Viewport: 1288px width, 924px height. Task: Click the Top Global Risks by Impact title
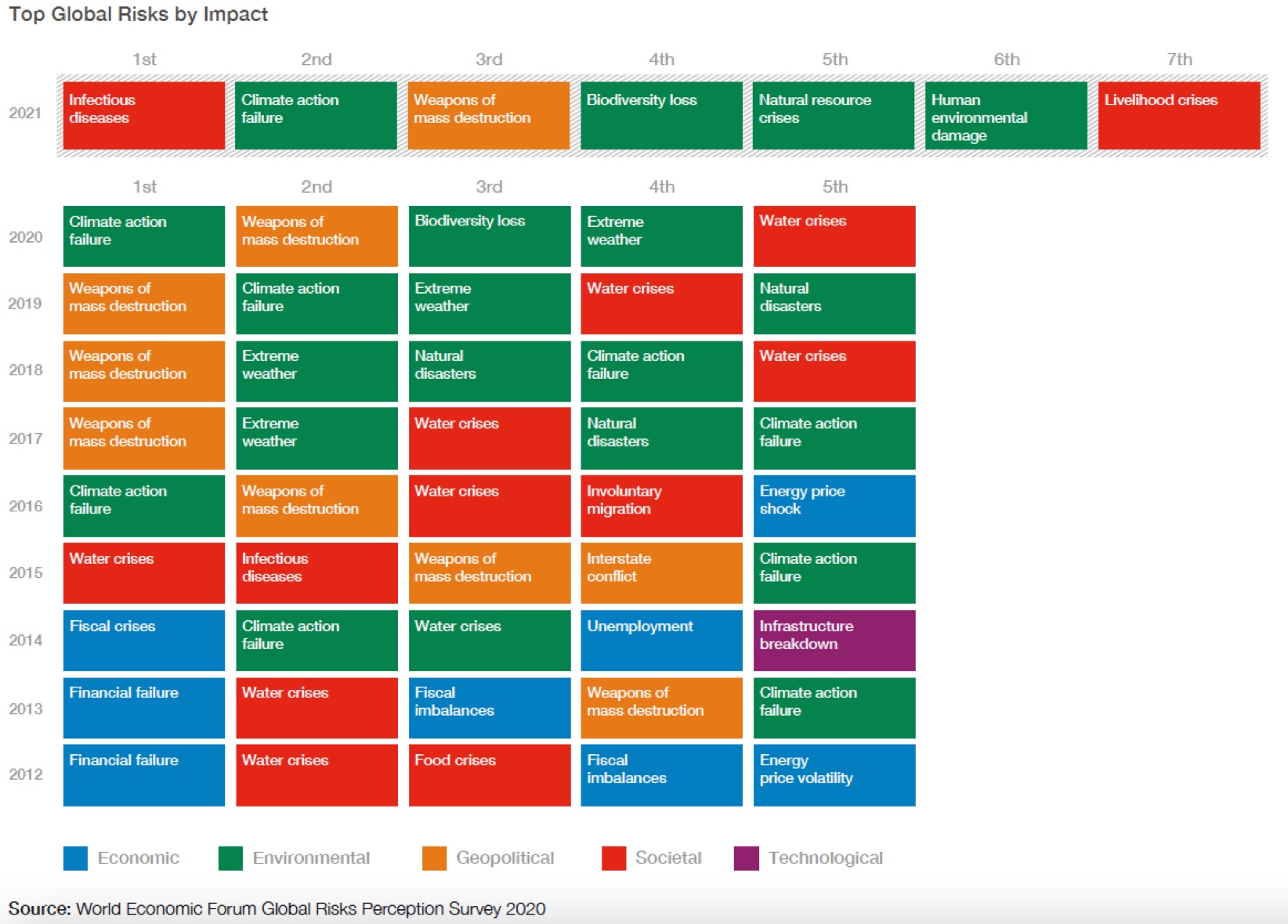[x=139, y=15]
